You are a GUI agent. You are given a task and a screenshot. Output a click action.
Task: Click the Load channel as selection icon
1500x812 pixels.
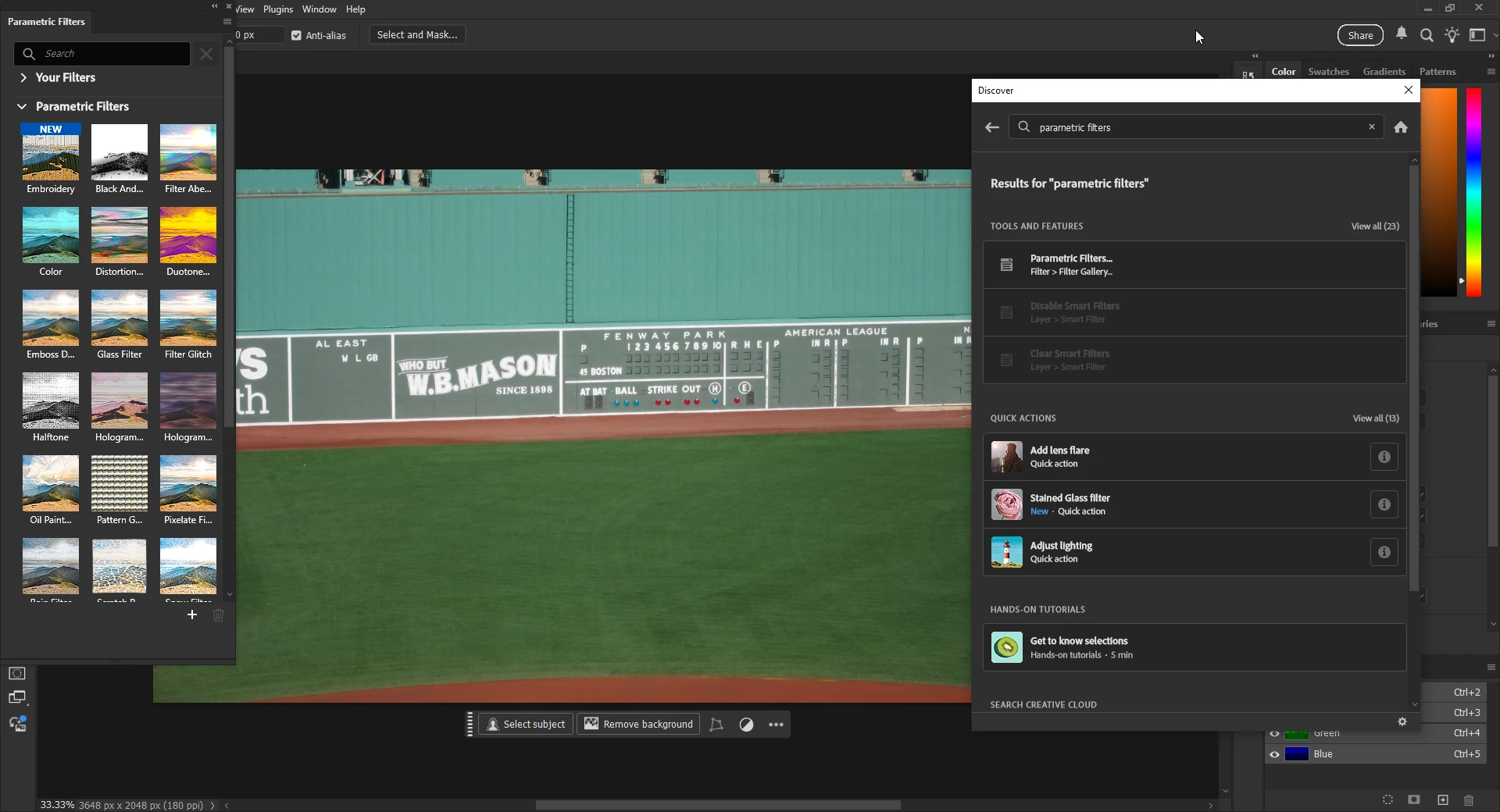pos(1387,800)
